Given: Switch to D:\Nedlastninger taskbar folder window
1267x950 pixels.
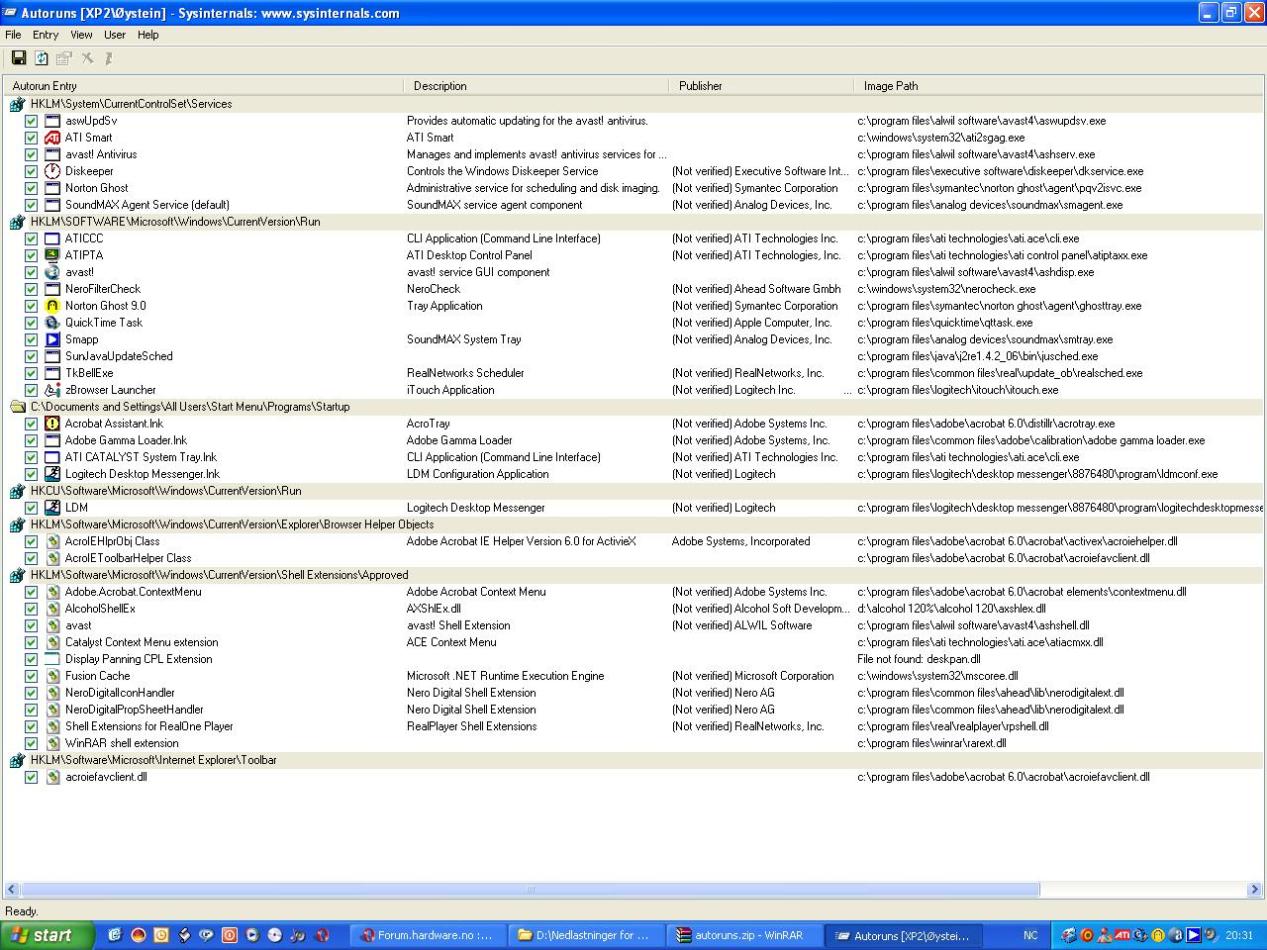Looking at the screenshot, I should click(x=586, y=936).
